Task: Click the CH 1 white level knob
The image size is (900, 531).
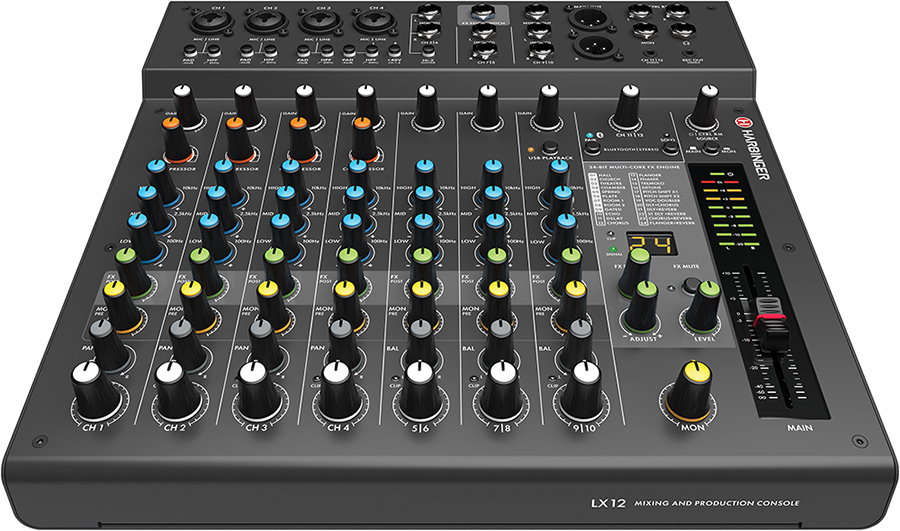Action: pos(97,392)
